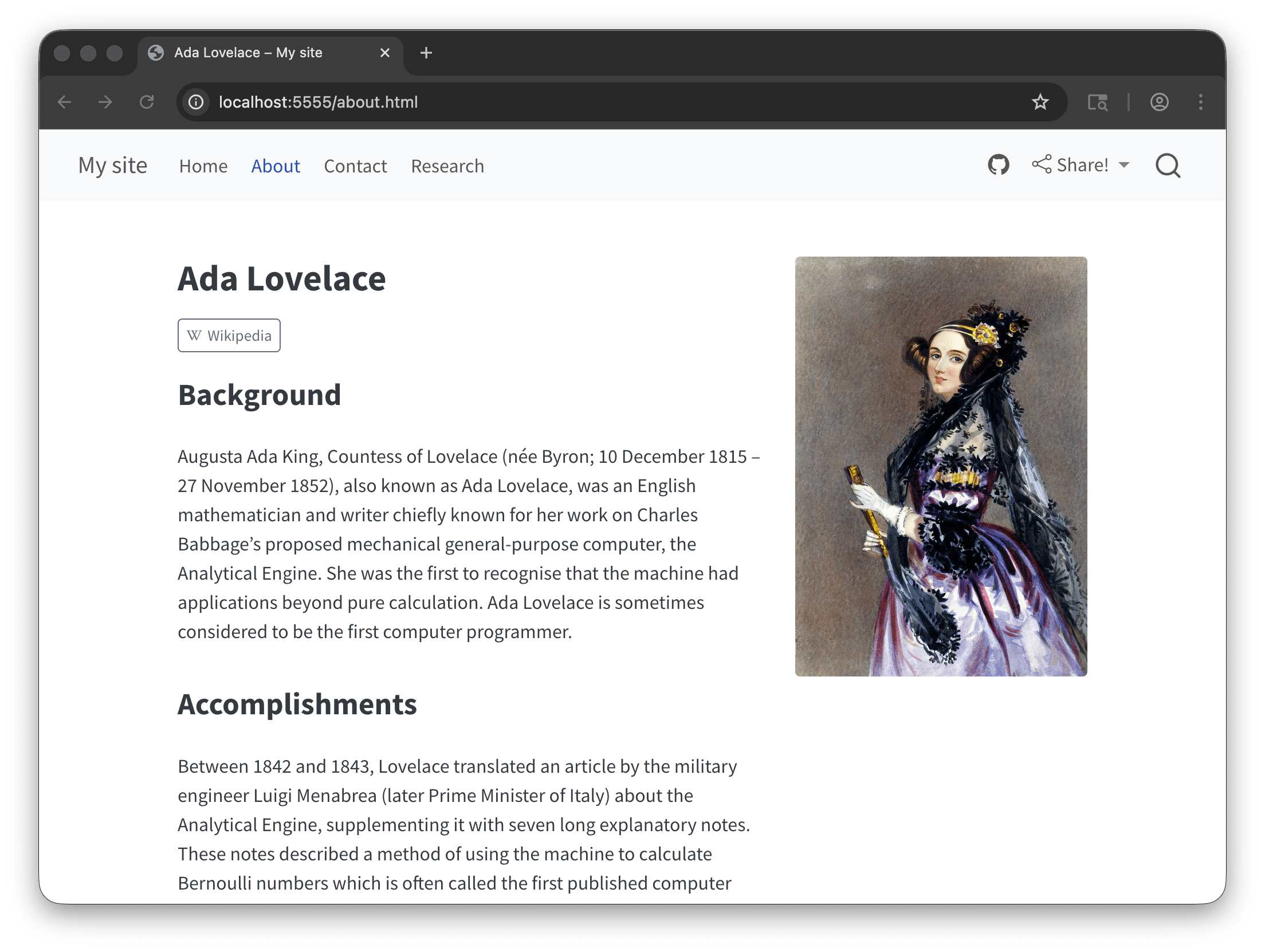Open the Home navigation item
This screenshot has width=1265, height=952.
pyautogui.click(x=203, y=166)
